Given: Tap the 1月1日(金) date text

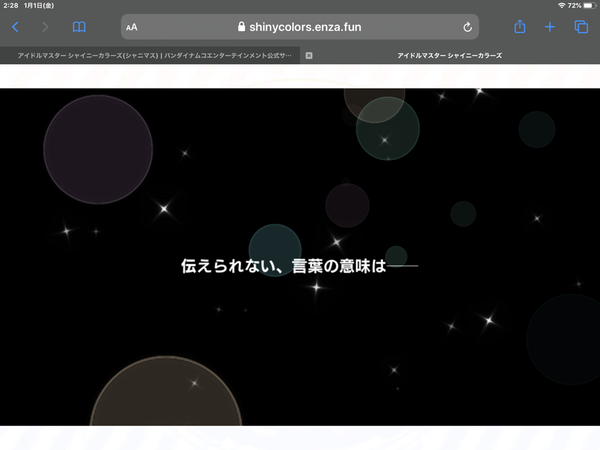Looking at the screenshot, I should (x=39, y=5).
